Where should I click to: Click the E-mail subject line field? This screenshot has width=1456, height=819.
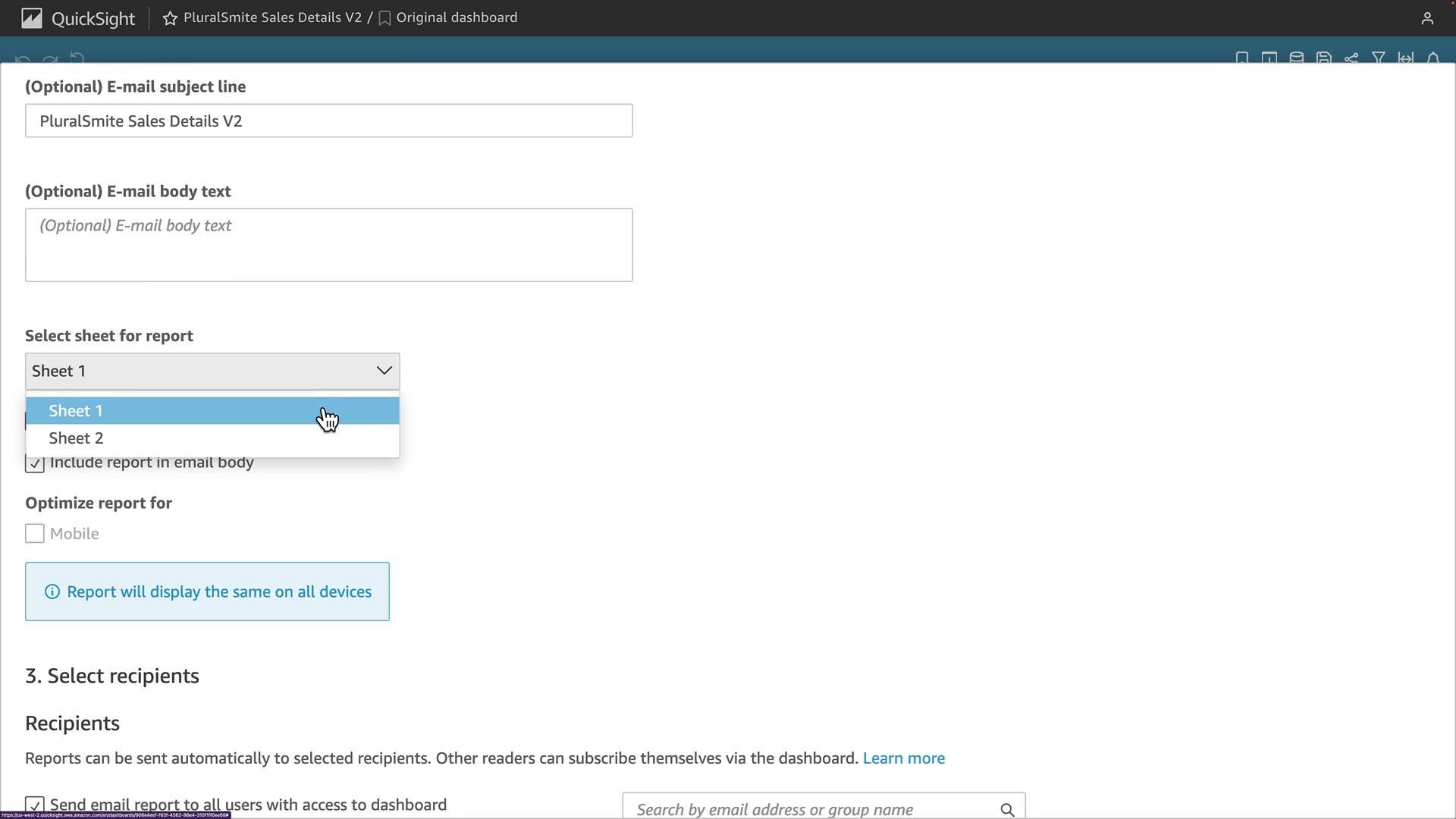328,121
